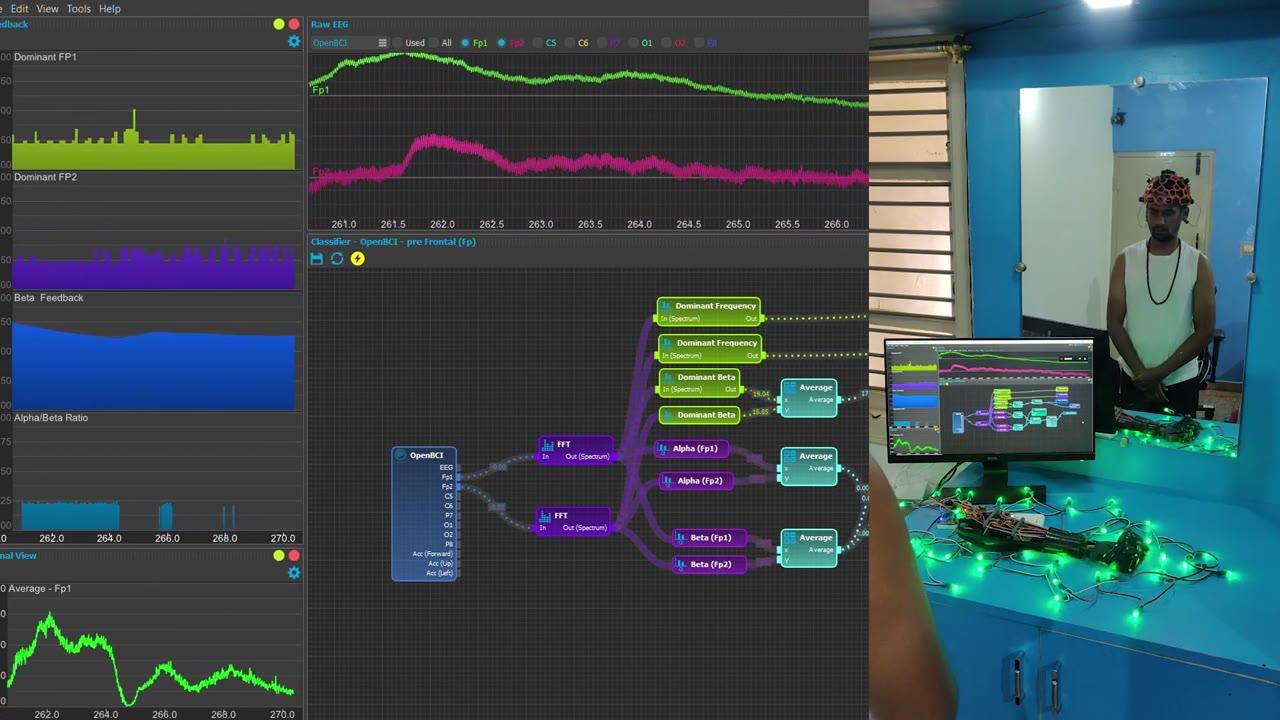1280x720 pixels.
Task: Close the Signal View panel with the red dot
Action: pos(294,555)
